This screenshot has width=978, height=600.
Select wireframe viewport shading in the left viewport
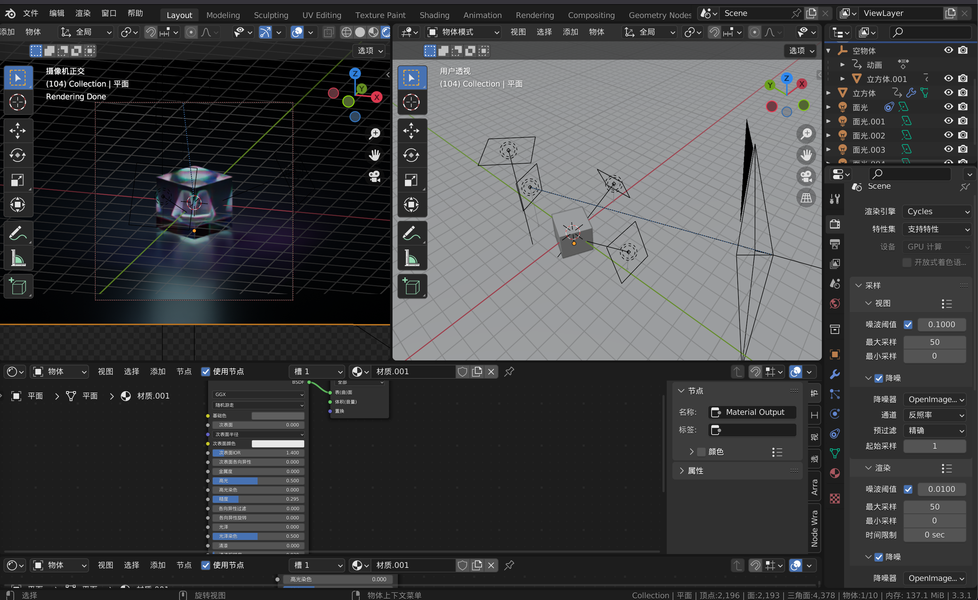[346, 32]
